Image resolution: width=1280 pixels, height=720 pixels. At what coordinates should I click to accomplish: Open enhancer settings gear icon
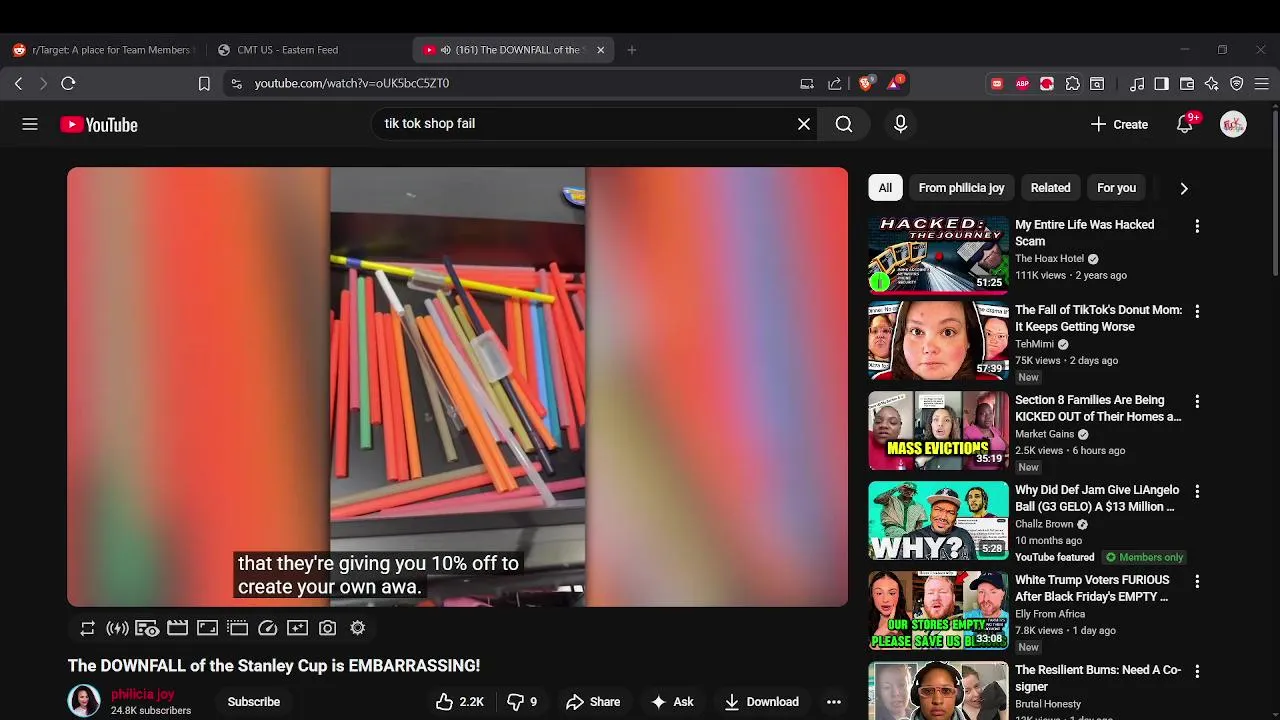click(357, 628)
